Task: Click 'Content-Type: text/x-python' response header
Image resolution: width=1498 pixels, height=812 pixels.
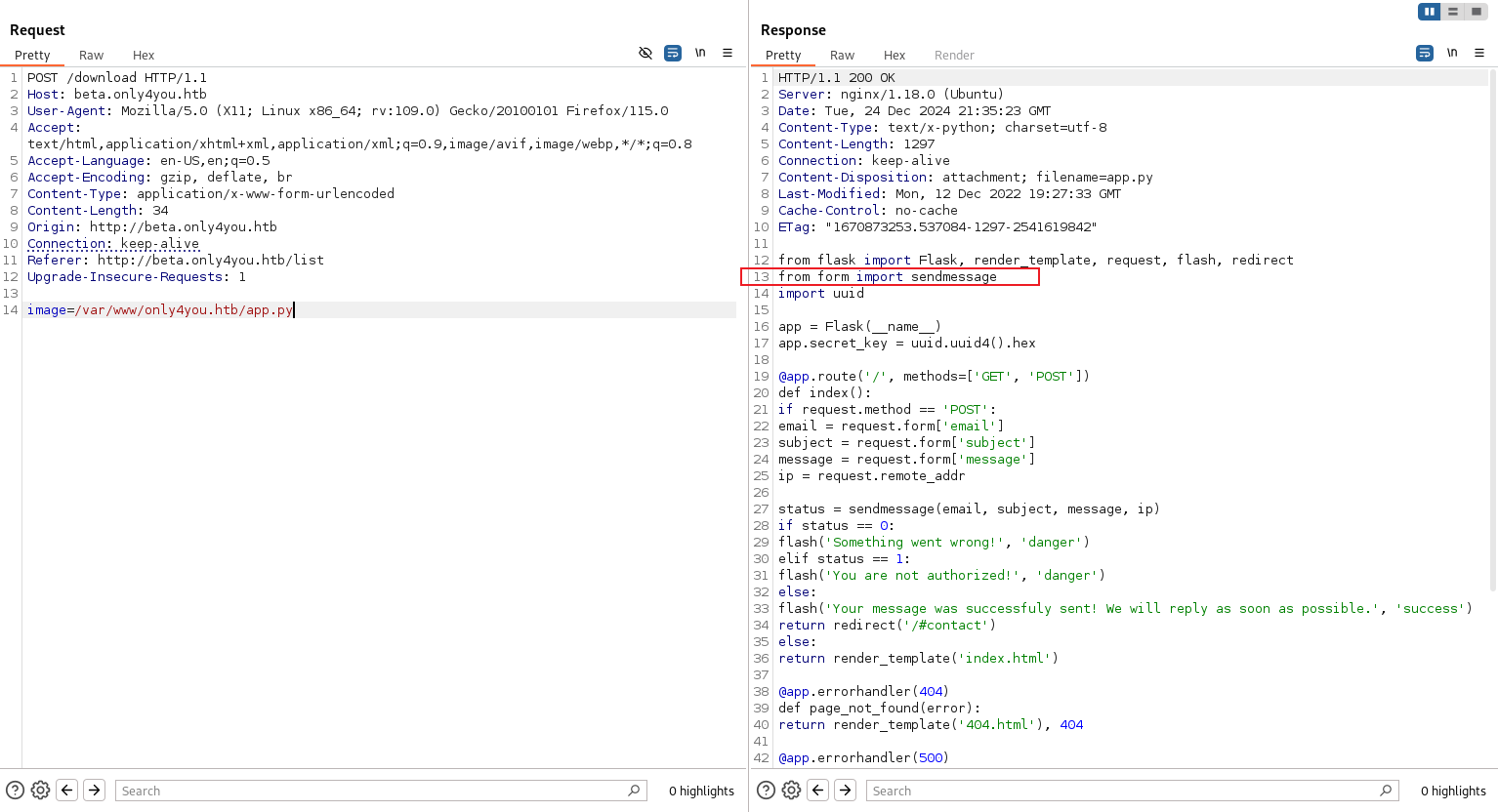Action: (942, 127)
